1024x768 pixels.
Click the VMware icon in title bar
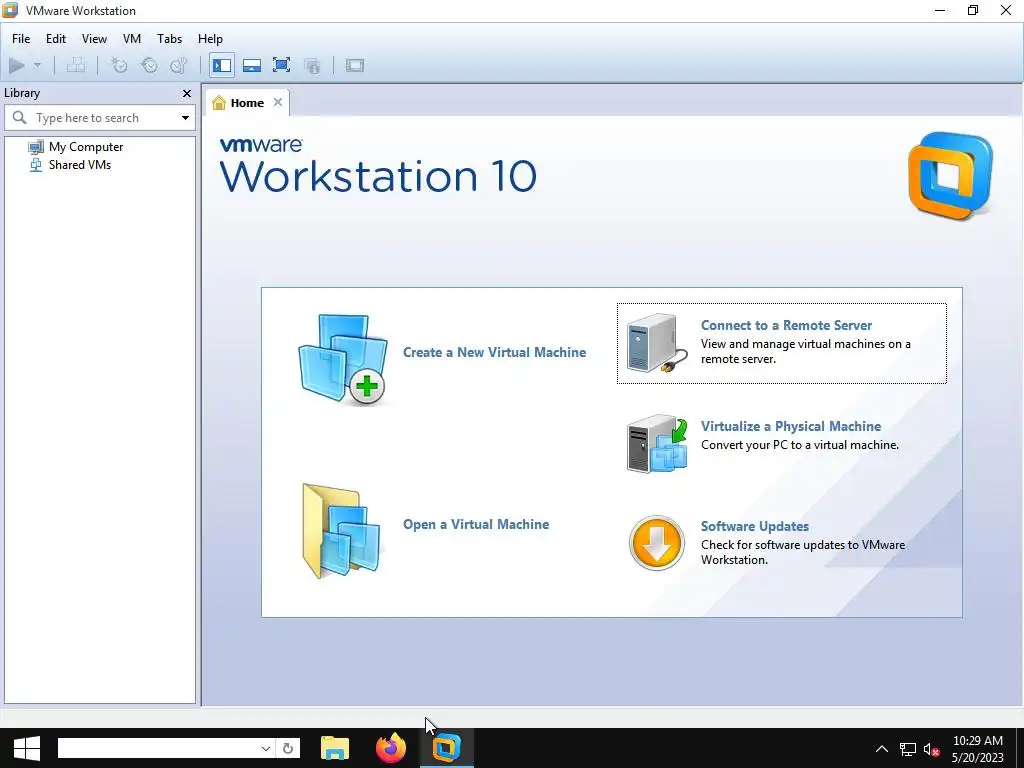10,10
